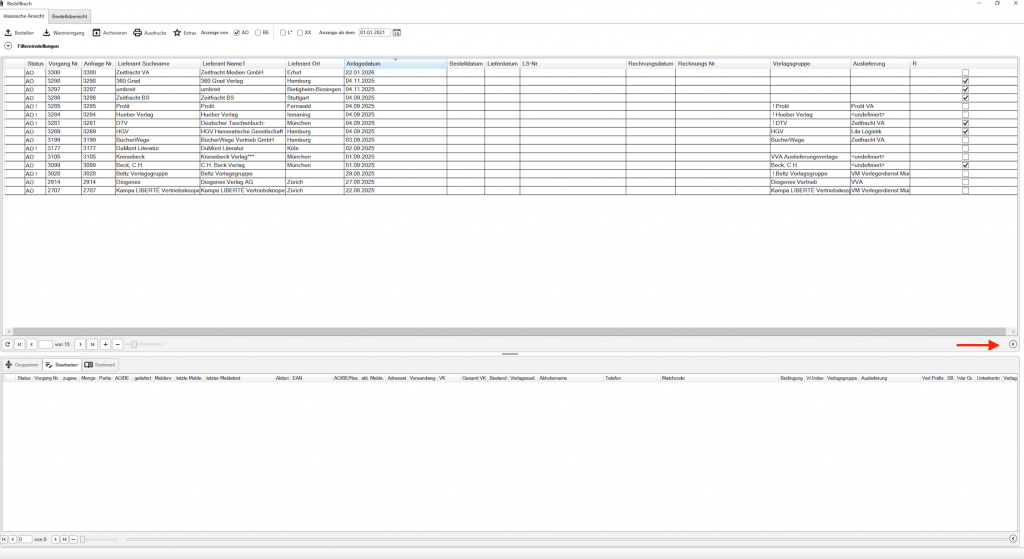Expand the Filtereinstellungen section
The image size is (1024, 559).
[x=8, y=46]
